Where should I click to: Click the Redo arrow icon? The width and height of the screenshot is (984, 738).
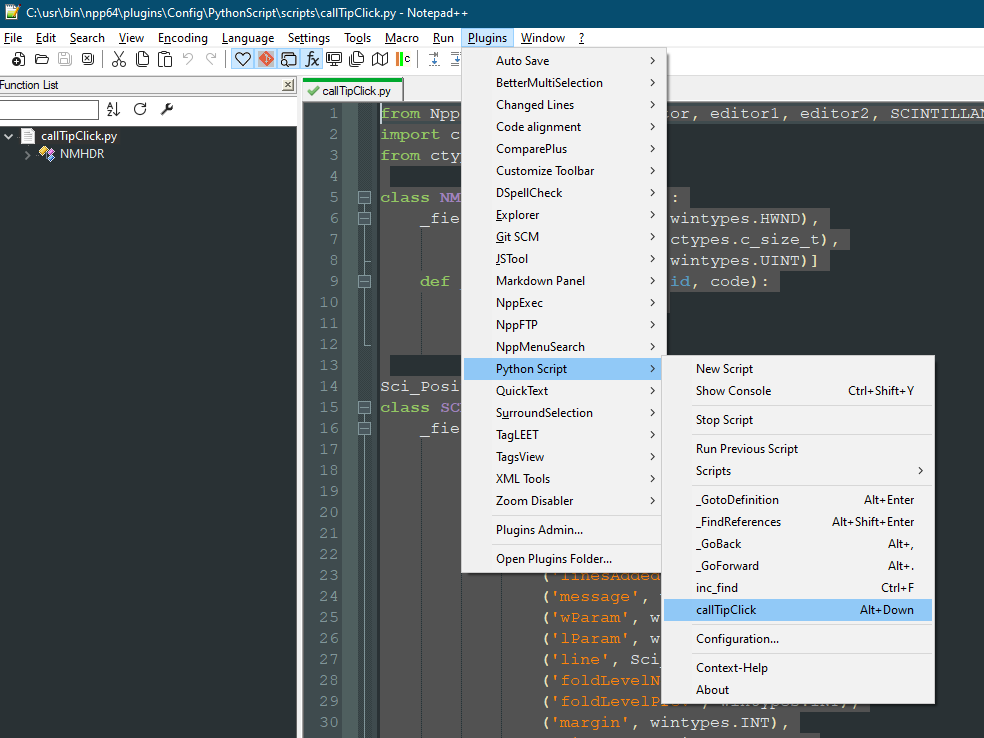[x=211, y=60]
